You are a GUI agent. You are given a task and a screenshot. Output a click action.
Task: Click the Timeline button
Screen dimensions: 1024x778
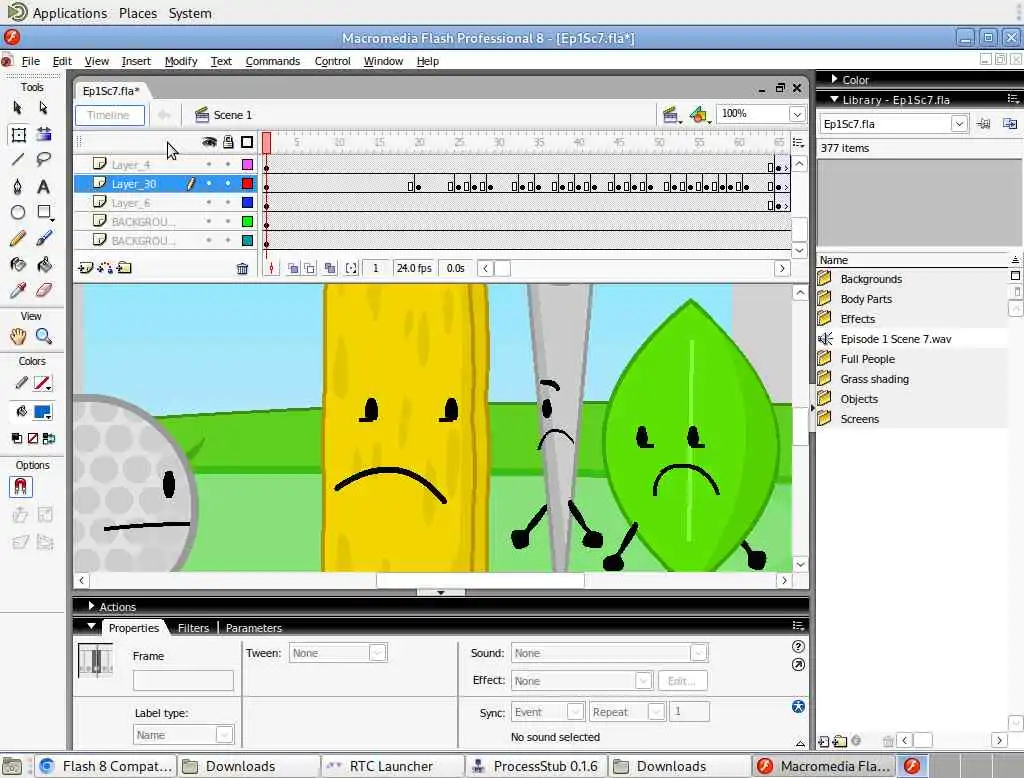point(109,115)
